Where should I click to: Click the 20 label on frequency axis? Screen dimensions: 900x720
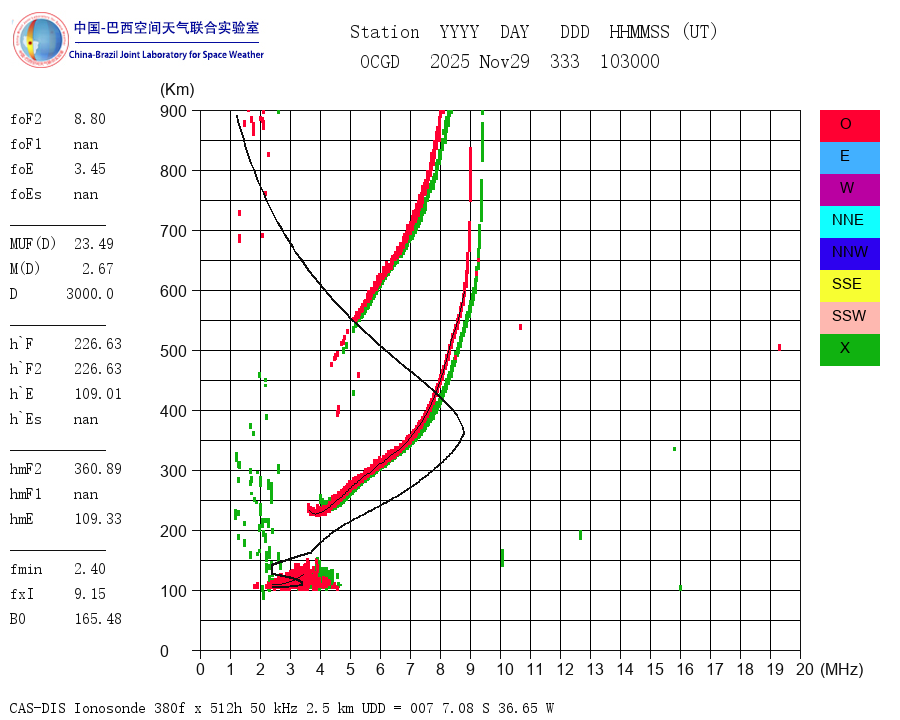tap(805, 669)
